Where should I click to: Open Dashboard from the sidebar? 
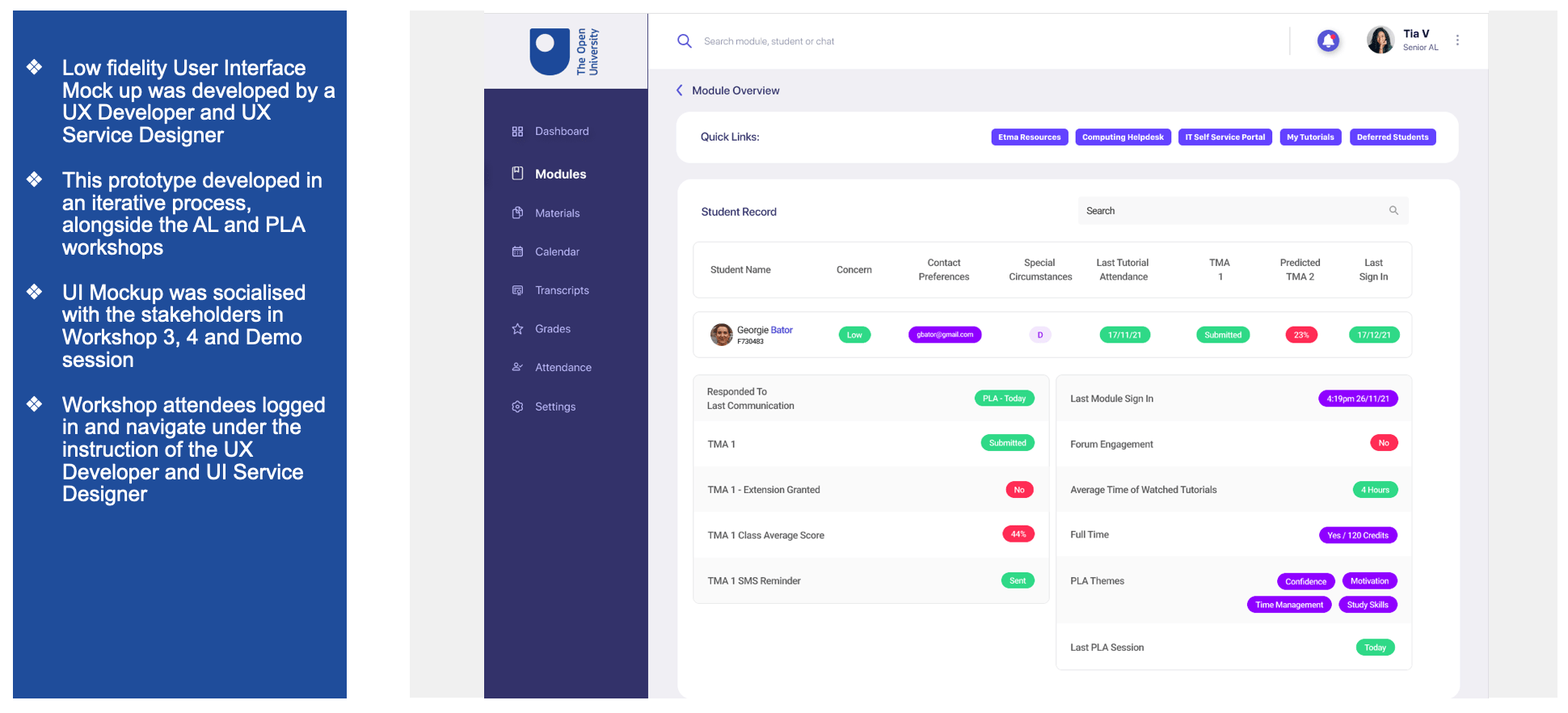coord(561,132)
